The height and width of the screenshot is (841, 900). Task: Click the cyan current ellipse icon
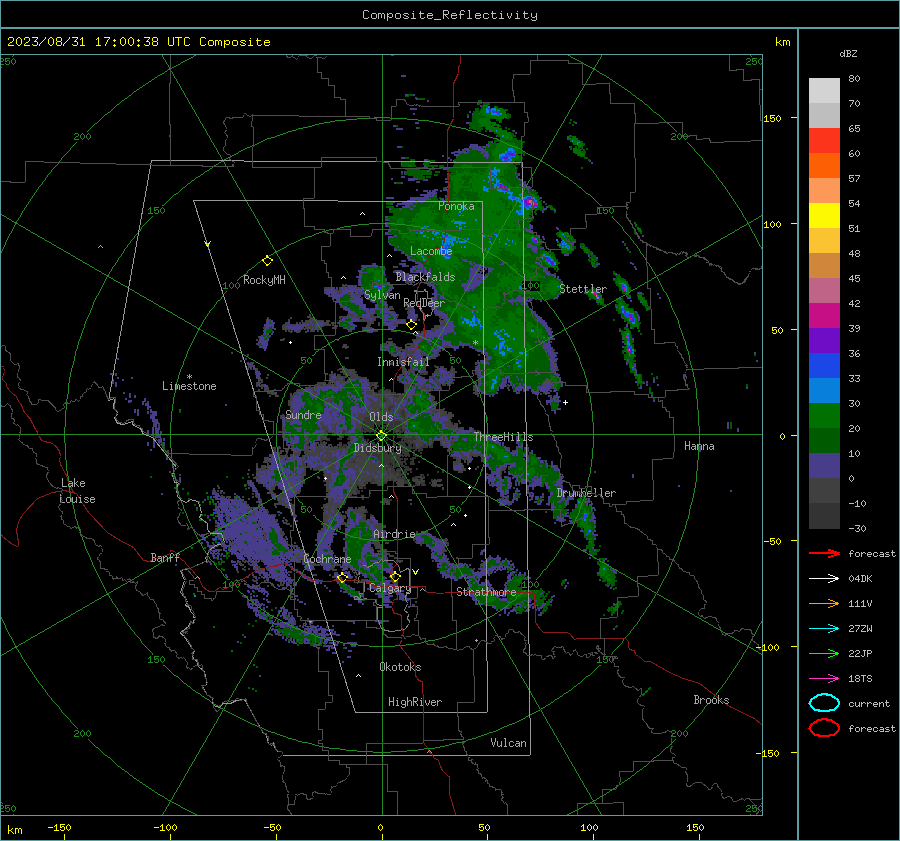click(824, 703)
